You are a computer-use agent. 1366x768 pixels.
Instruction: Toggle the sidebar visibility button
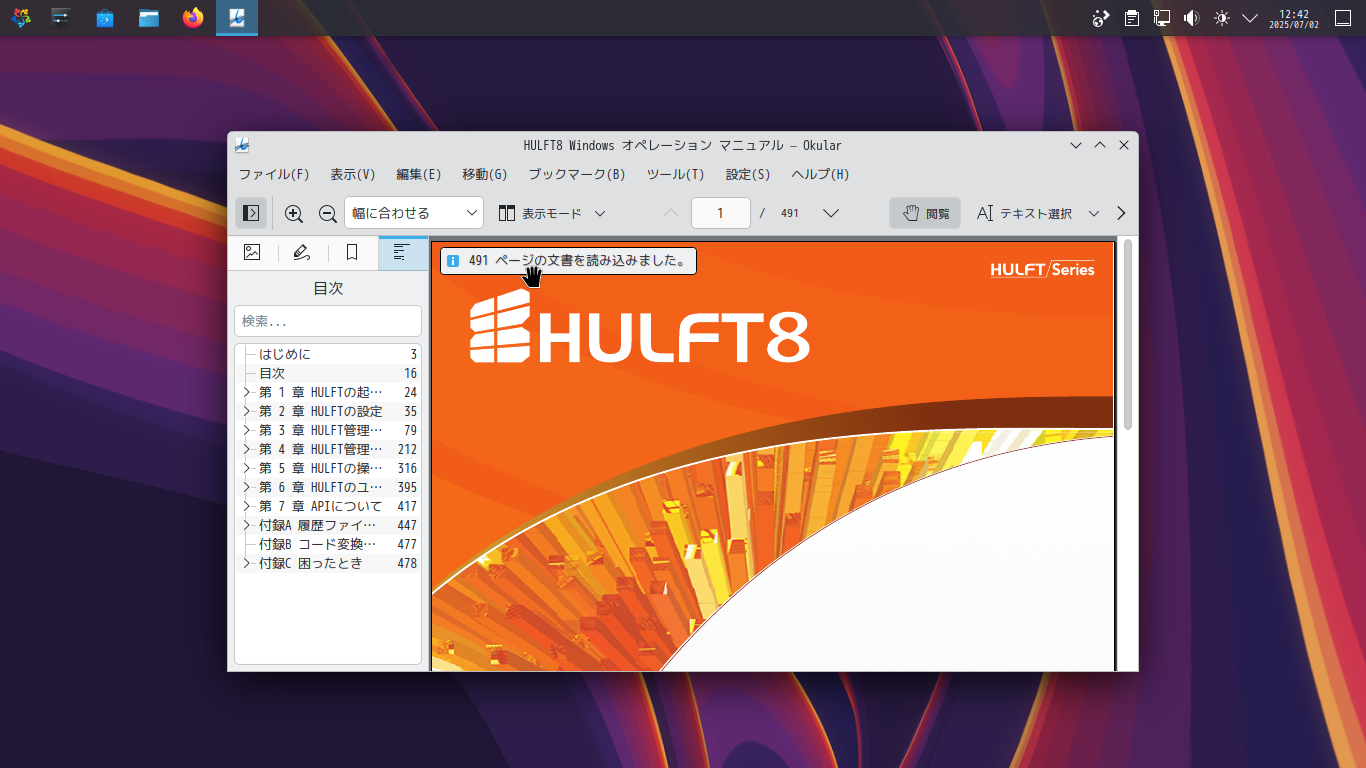[x=251, y=213]
